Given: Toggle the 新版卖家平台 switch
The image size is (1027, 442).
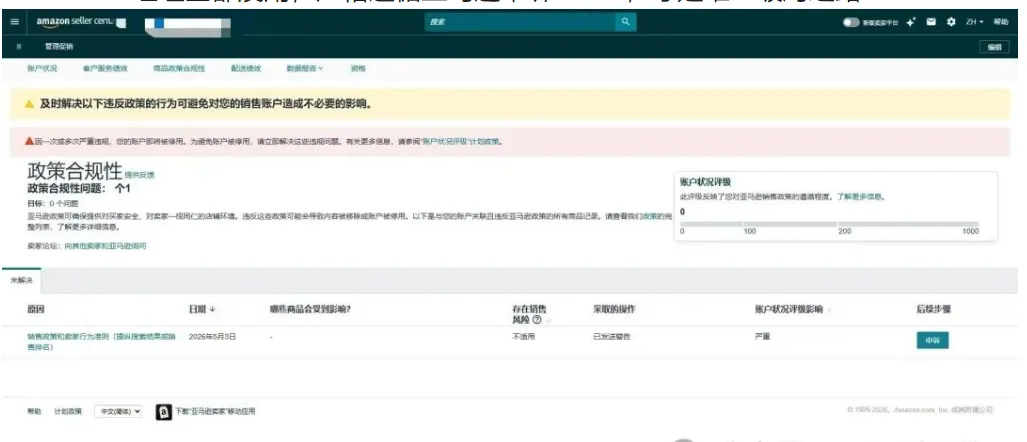Looking at the screenshot, I should (851, 22).
